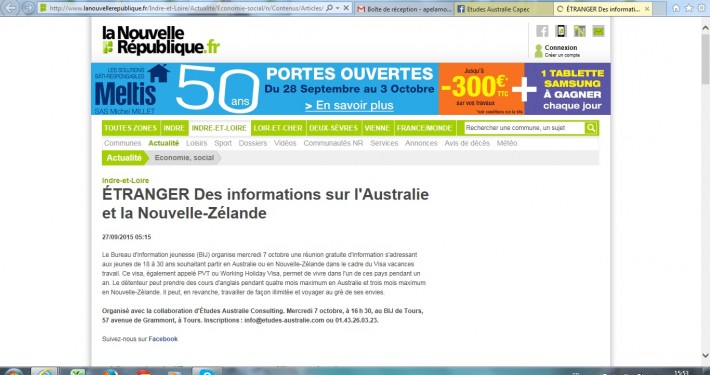Click the green search magnifier button
The height and width of the screenshot is (375, 710).
[591, 128]
